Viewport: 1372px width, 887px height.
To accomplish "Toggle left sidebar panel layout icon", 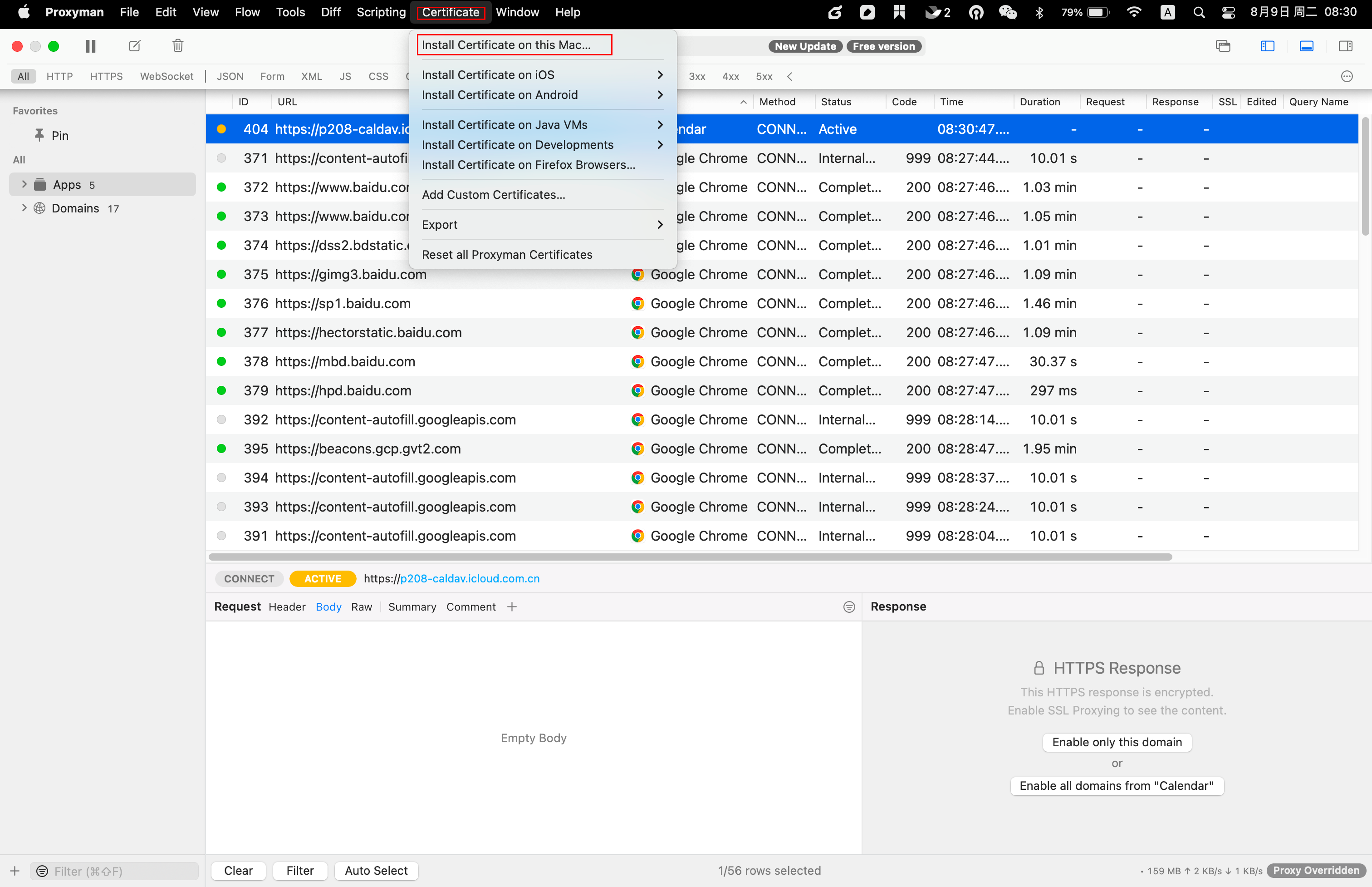I will (1267, 46).
